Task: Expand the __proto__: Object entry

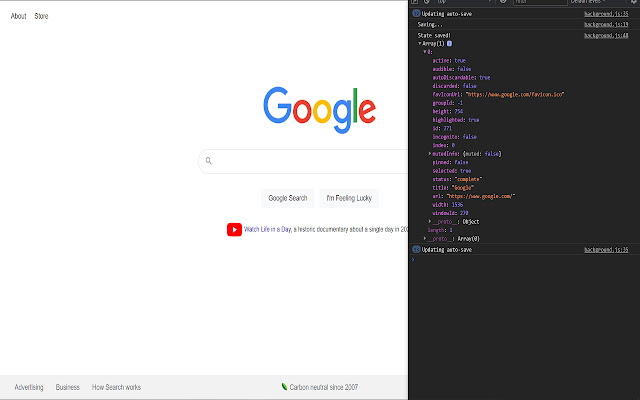Action: pyautogui.click(x=430, y=221)
